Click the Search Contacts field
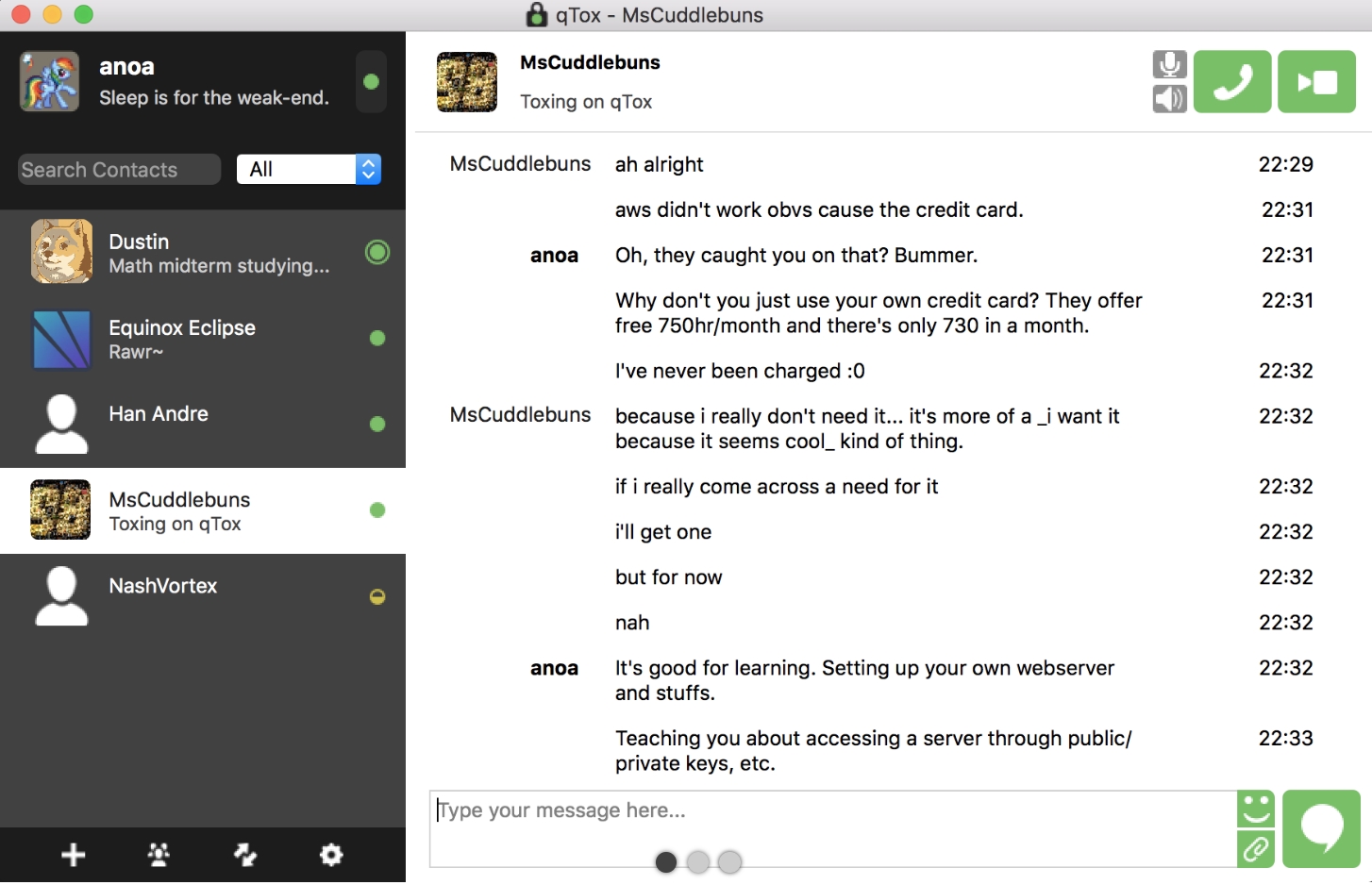The image size is (1372, 885). tap(119, 169)
